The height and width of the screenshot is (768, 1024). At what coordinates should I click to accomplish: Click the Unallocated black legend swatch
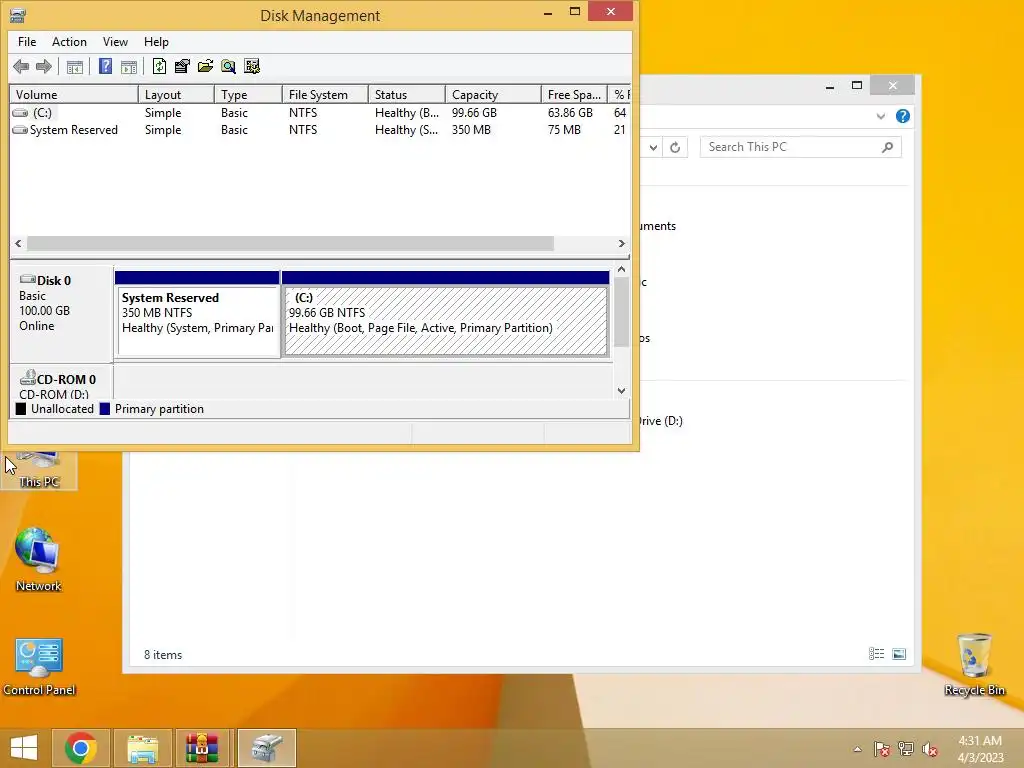pyautogui.click(x=21, y=409)
